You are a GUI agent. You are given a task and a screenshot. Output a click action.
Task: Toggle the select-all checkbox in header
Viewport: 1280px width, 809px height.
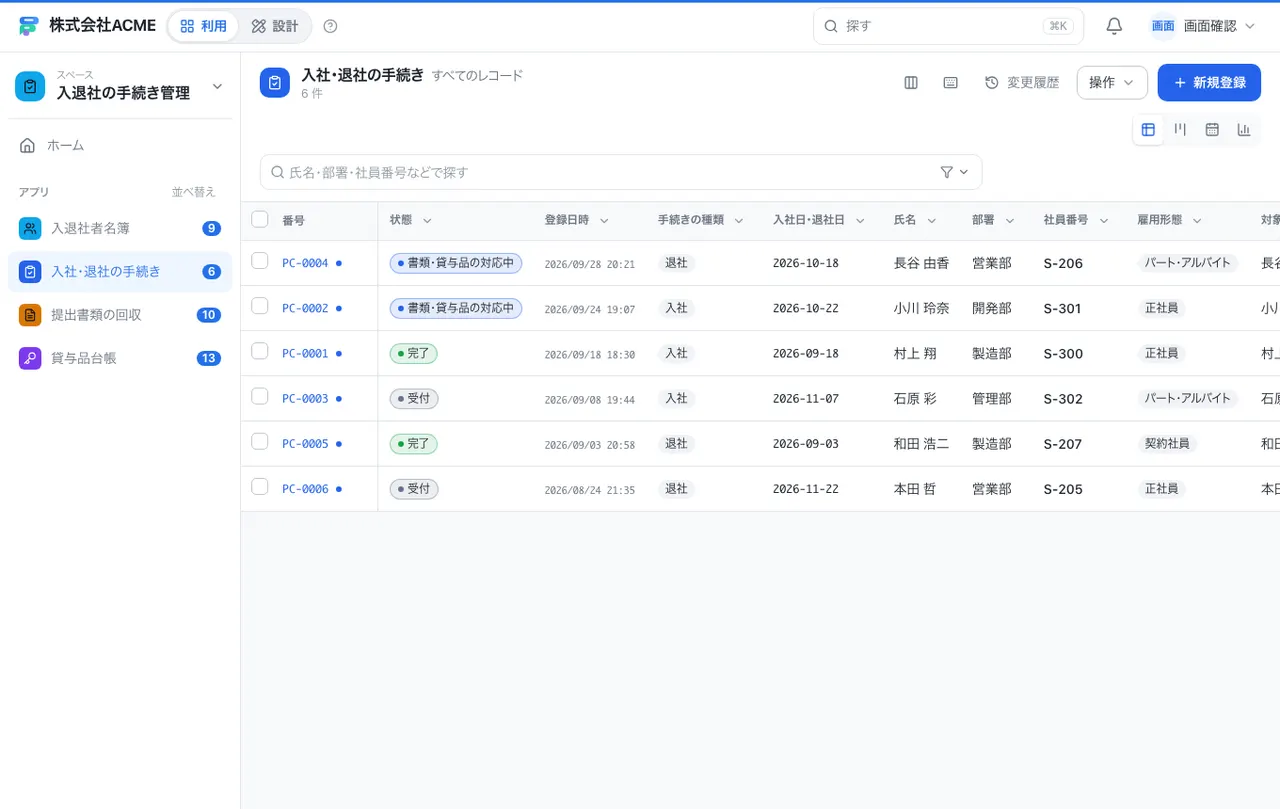pos(260,219)
